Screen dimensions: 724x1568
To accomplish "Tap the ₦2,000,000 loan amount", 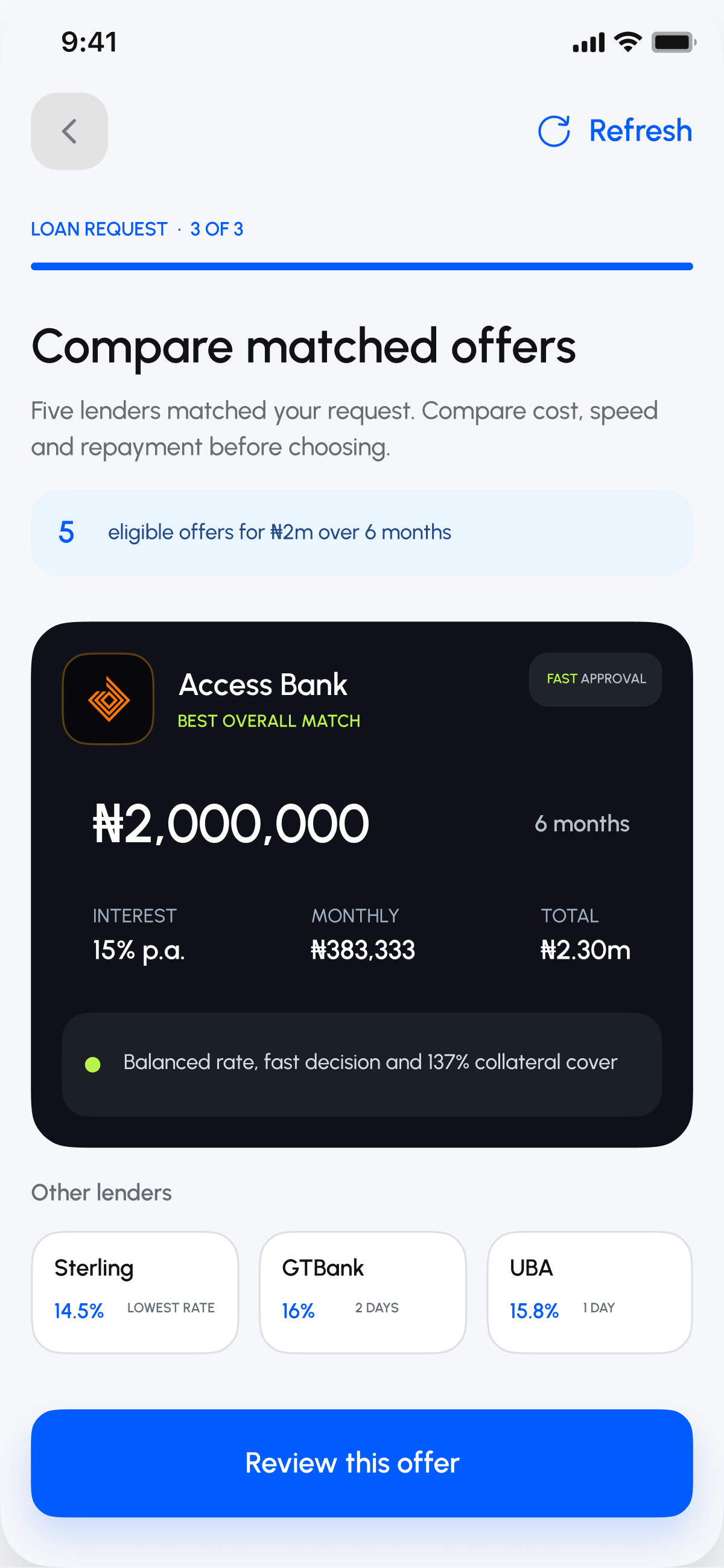I will point(231,824).
